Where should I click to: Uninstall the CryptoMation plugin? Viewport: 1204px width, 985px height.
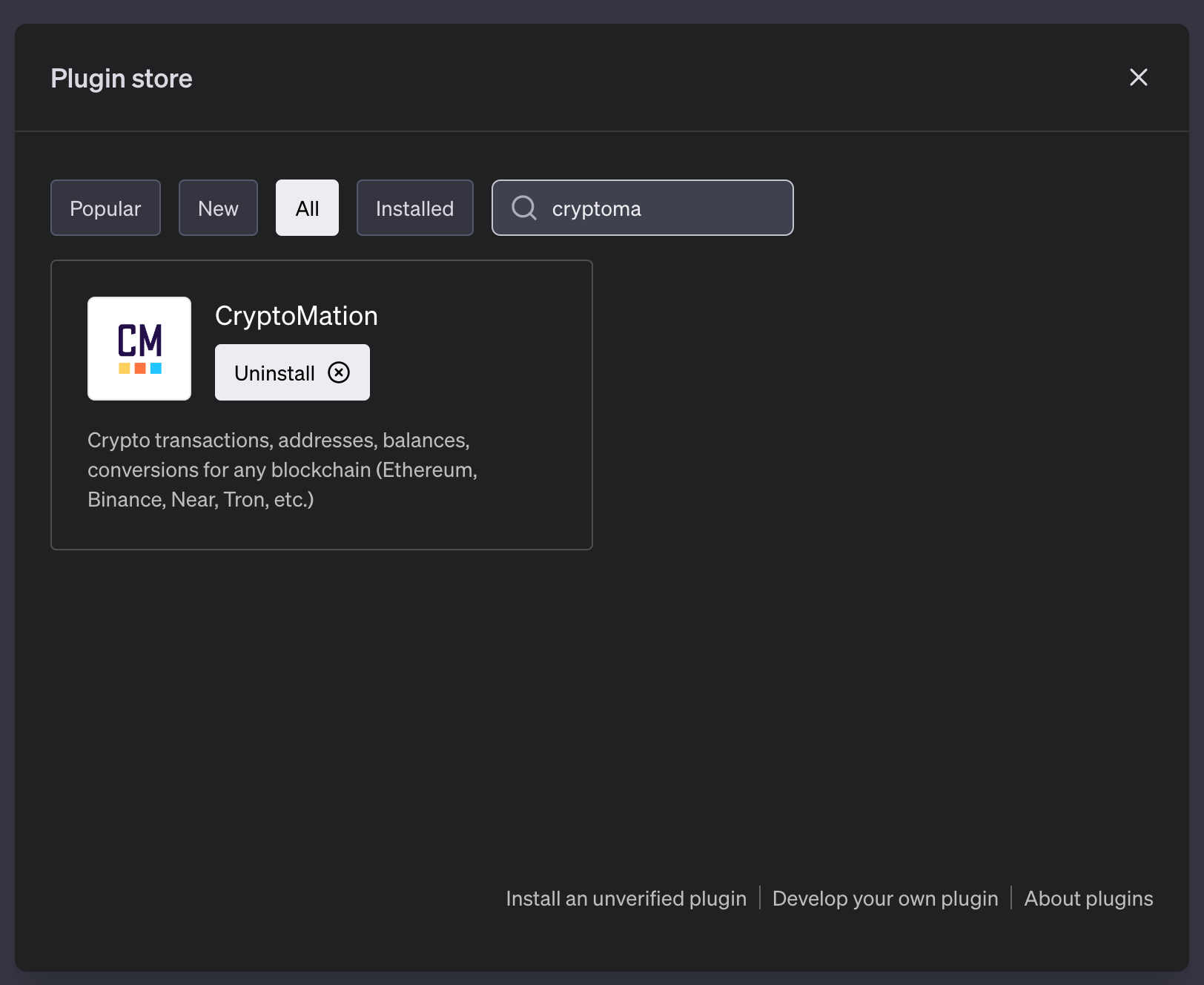coord(292,372)
